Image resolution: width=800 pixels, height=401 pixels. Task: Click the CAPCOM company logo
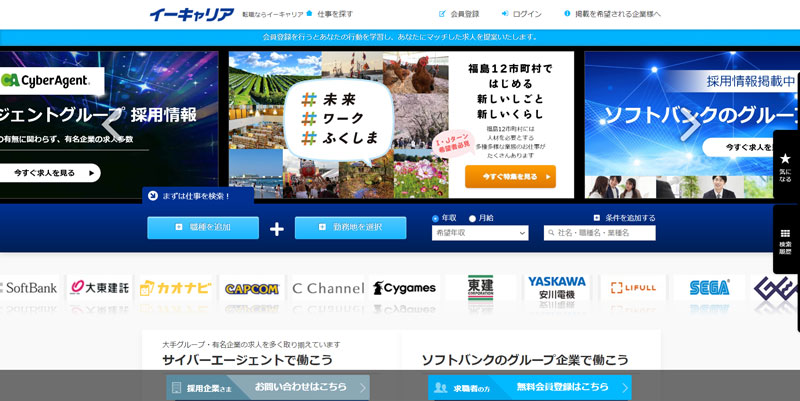click(x=252, y=289)
